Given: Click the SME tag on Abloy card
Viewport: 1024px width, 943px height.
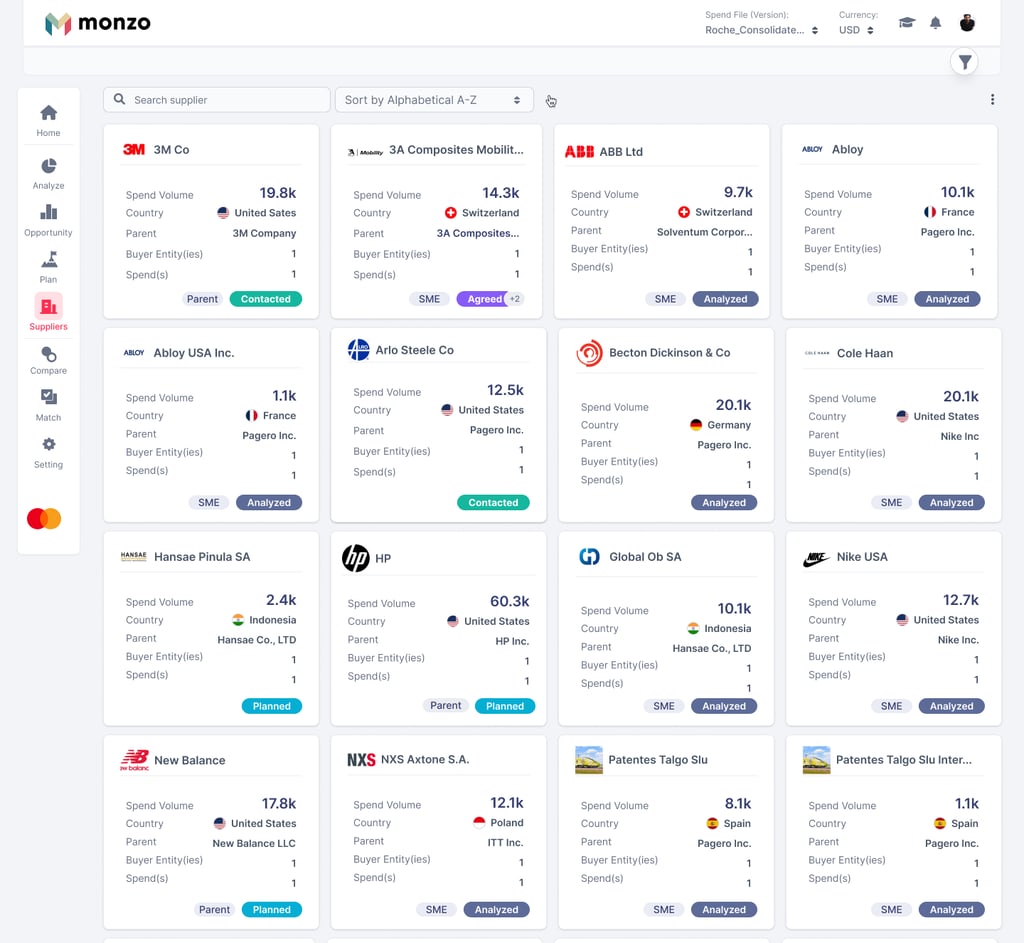Looking at the screenshot, I should (887, 299).
